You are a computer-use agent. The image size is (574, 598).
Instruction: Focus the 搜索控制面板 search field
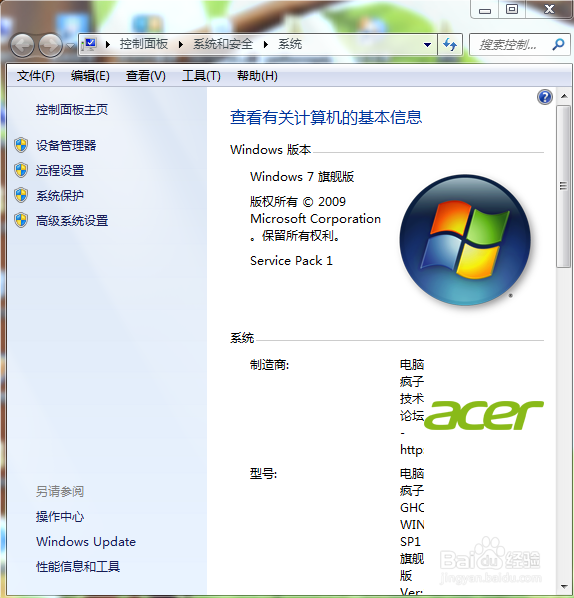(x=509, y=45)
